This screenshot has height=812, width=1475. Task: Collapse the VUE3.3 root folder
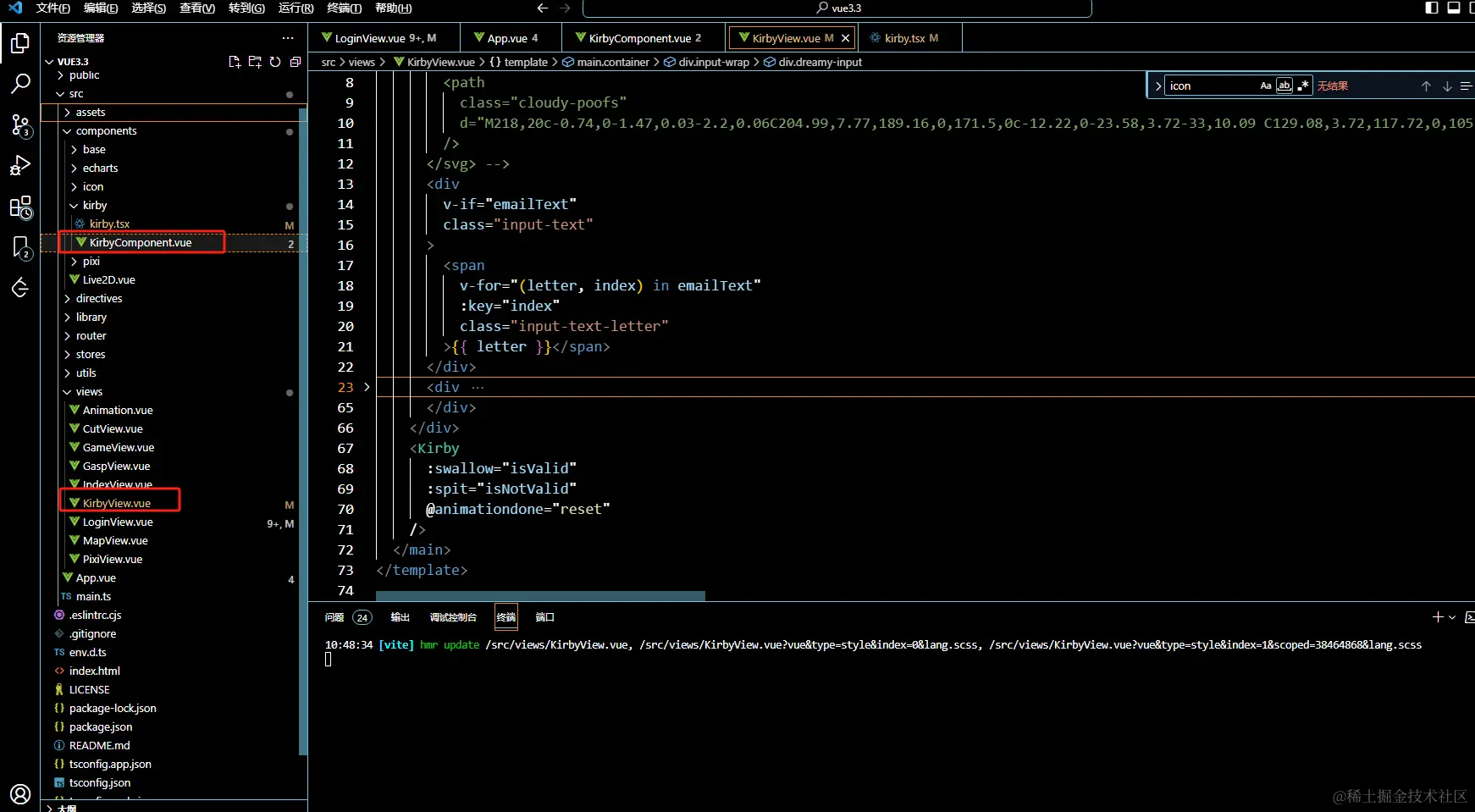click(x=49, y=62)
